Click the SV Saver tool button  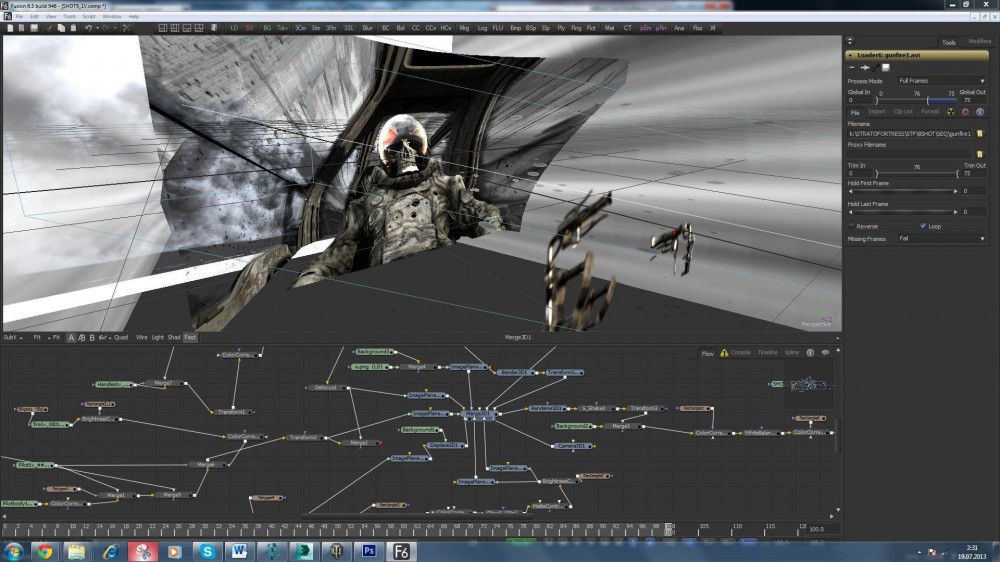pyautogui.click(x=249, y=28)
